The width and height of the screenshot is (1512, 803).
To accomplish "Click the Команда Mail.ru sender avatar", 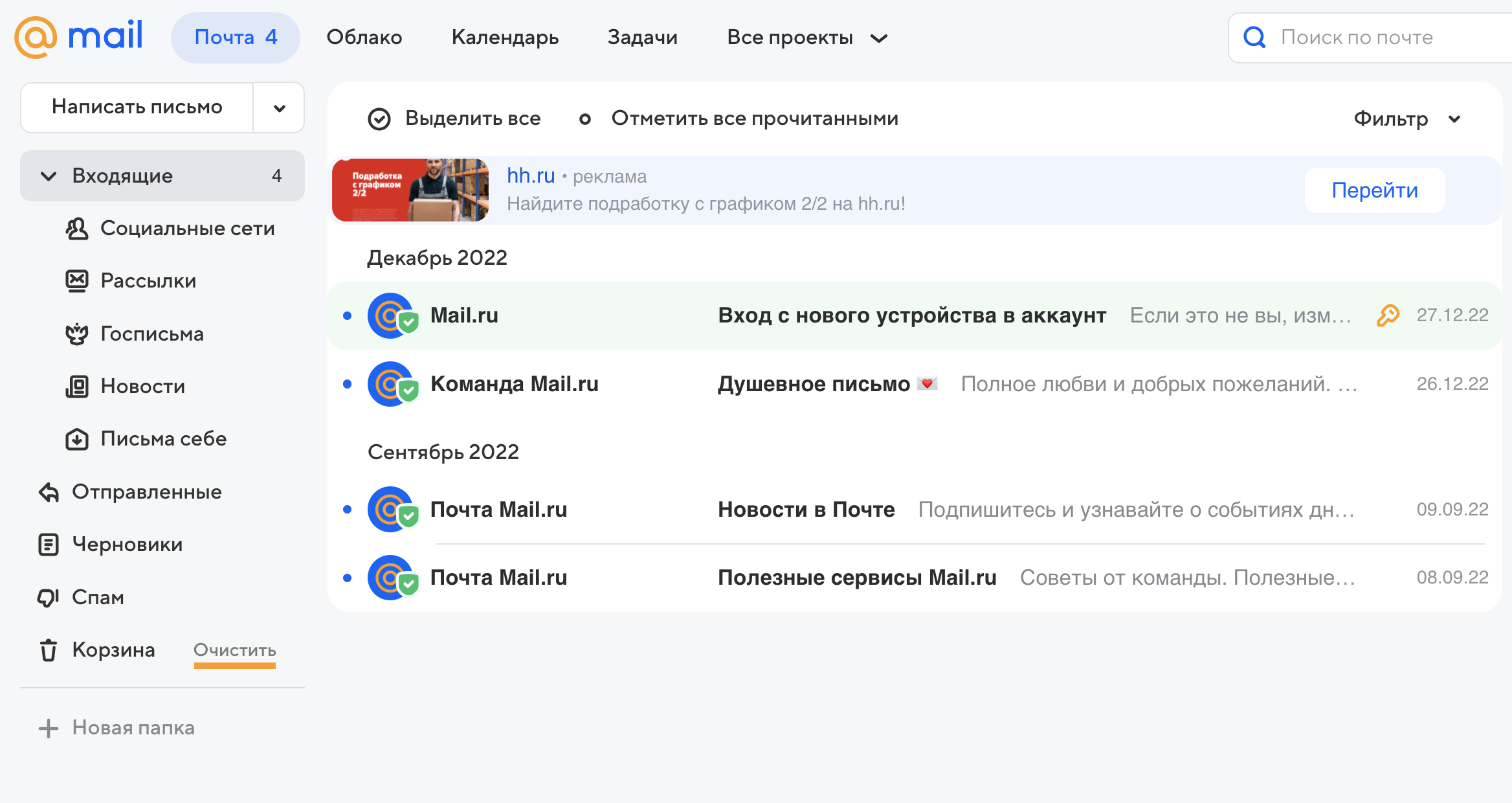I will (x=391, y=384).
